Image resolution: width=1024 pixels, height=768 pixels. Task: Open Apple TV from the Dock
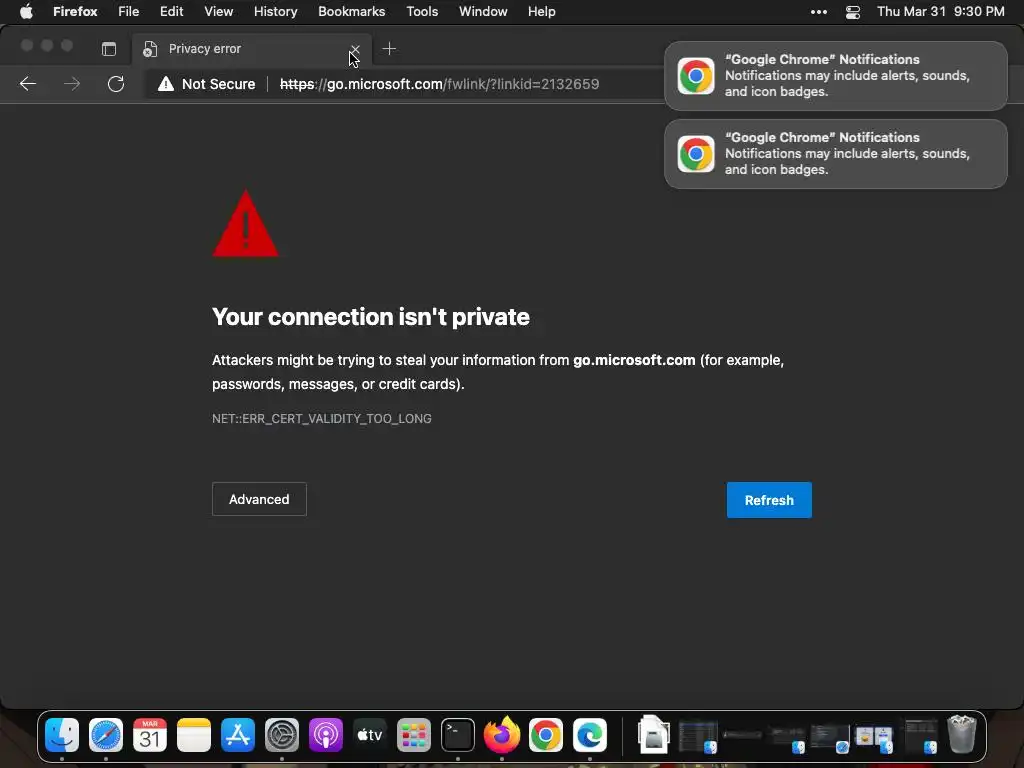[370, 735]
